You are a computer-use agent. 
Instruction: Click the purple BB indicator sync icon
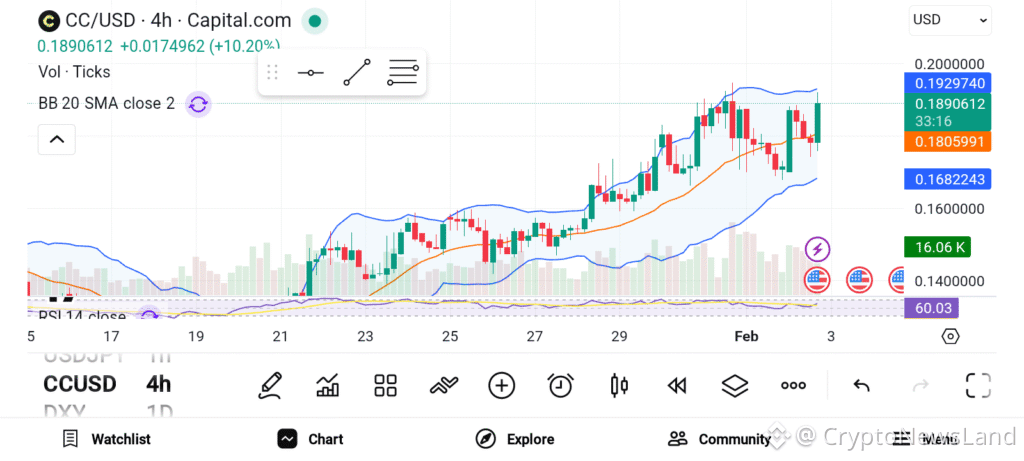(x=198, y=103)
